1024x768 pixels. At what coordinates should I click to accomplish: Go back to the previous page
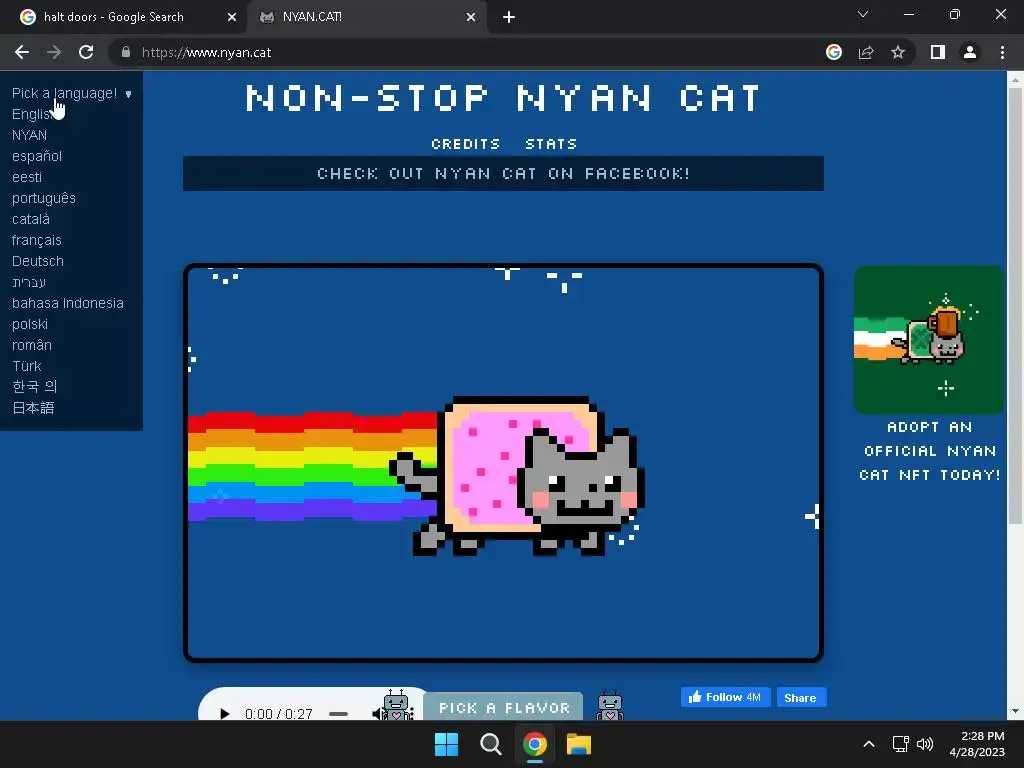pyautogui.click(x=22, y=52)
